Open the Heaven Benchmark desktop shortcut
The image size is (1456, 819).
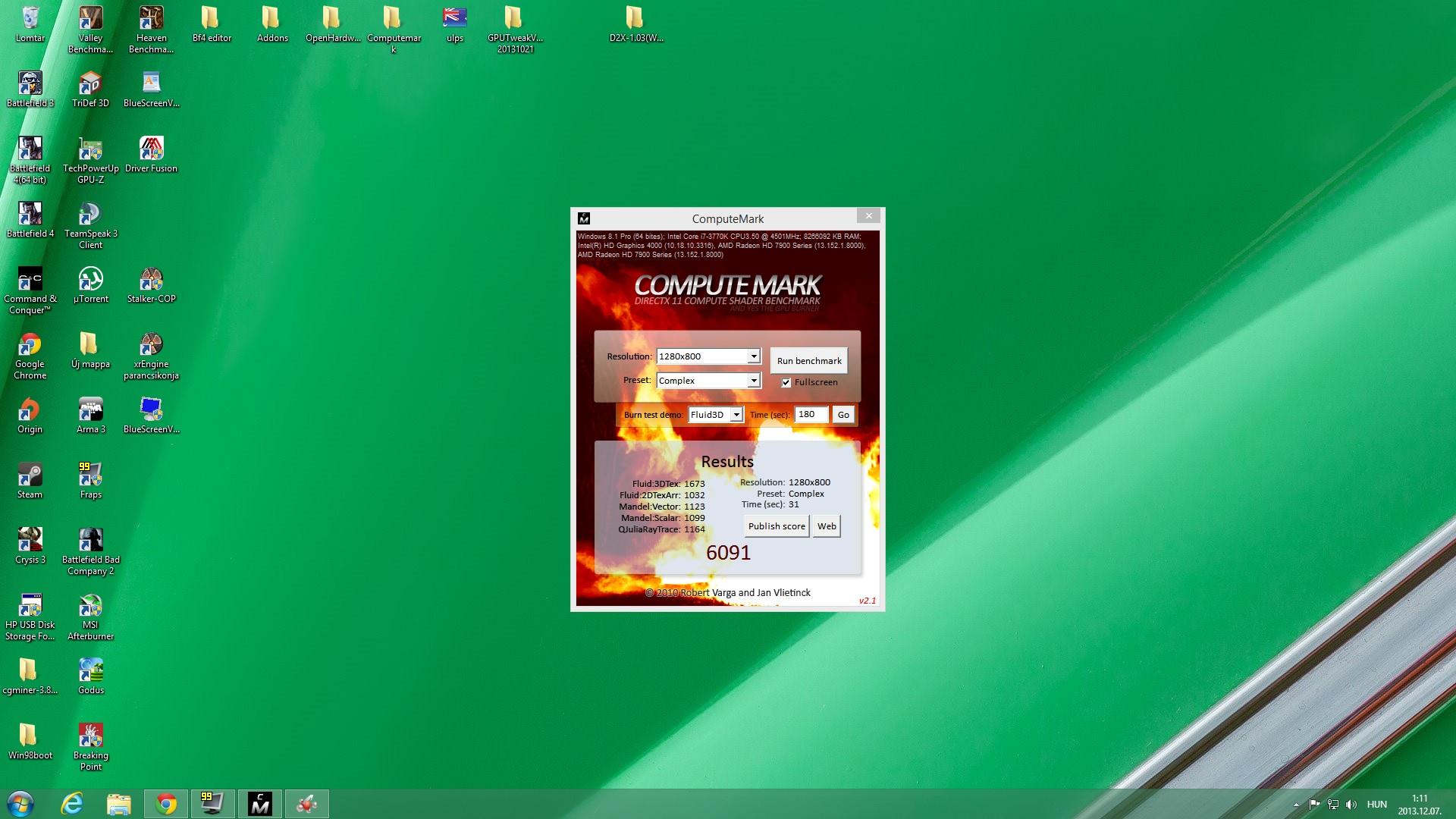tap(151, 30)
